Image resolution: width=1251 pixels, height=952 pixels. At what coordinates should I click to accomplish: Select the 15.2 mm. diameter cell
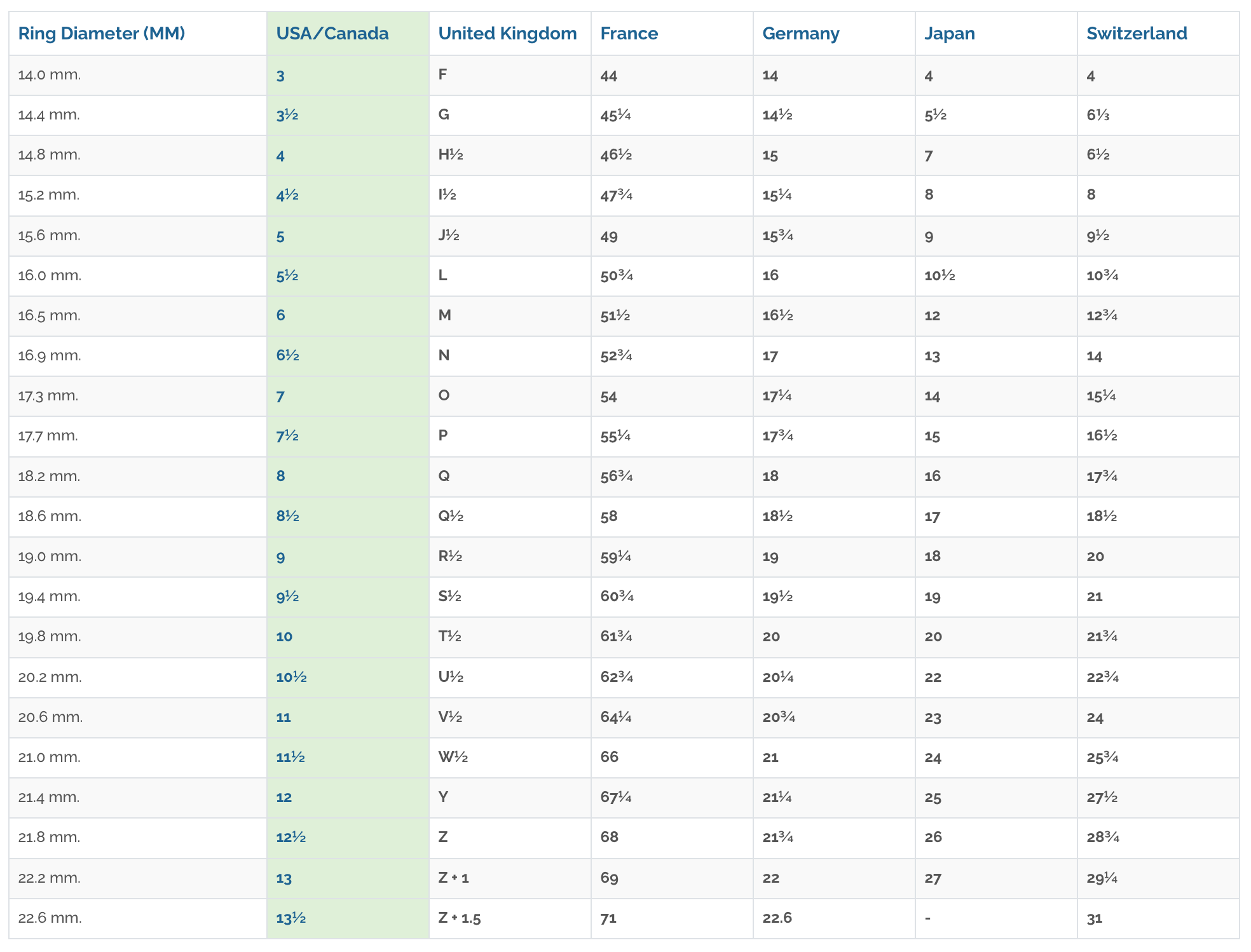pyautogui.click(x=138, y=195)
